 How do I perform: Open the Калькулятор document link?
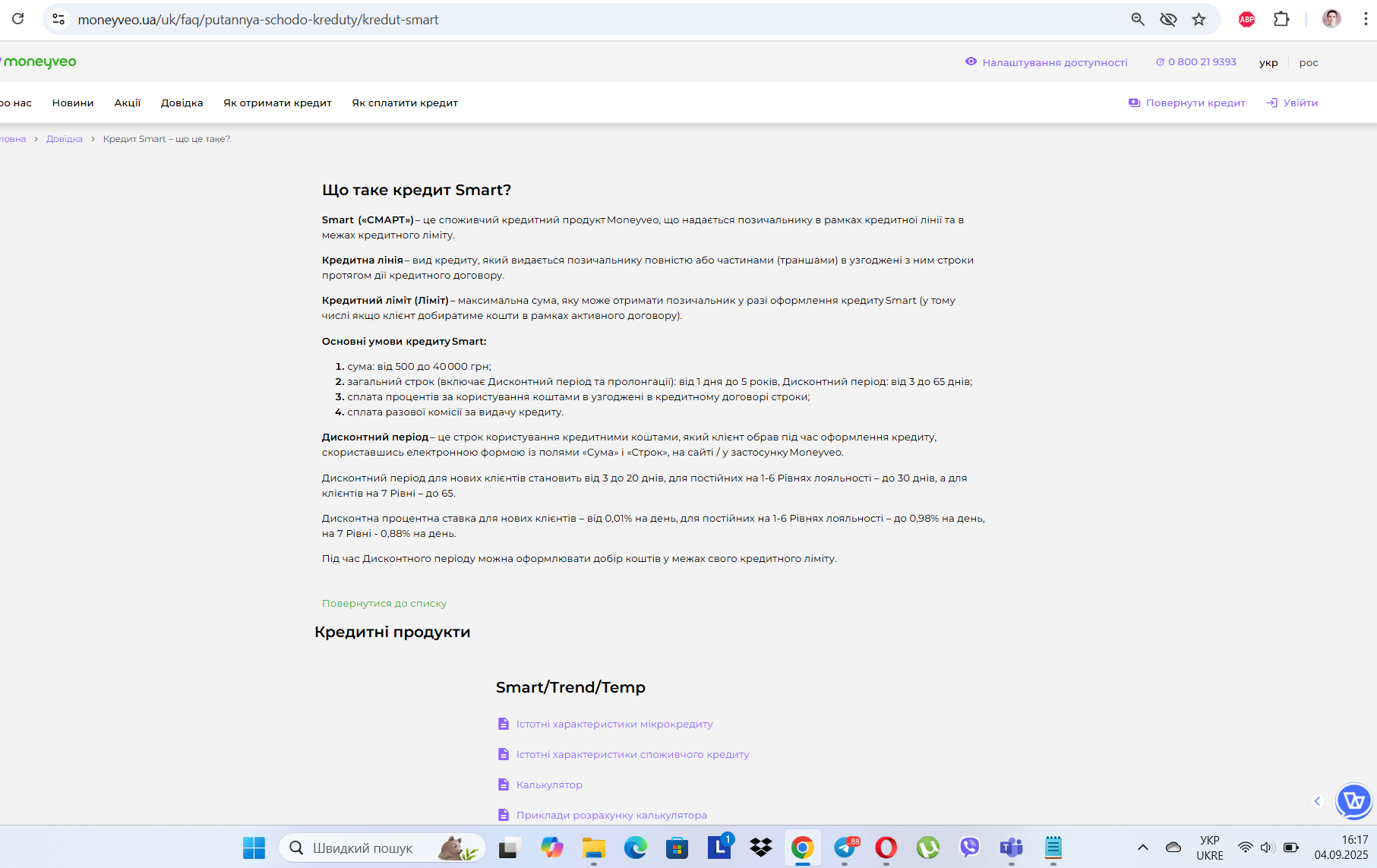pos(549,784)
